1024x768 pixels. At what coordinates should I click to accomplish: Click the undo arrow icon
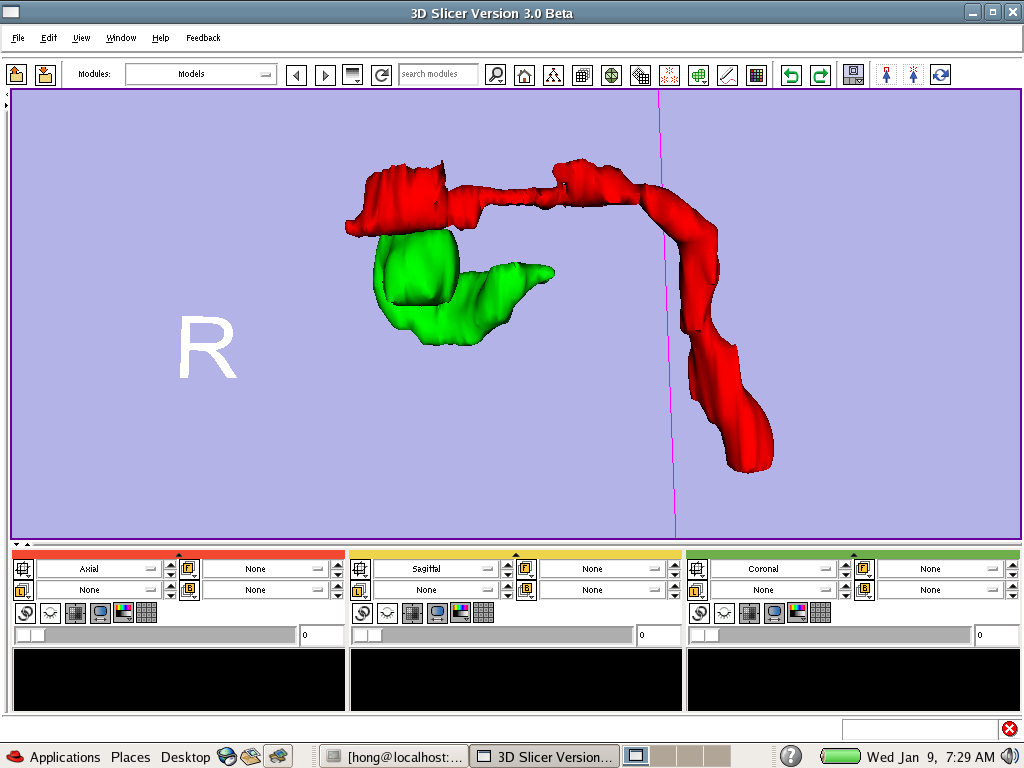(x=791, y=75)
